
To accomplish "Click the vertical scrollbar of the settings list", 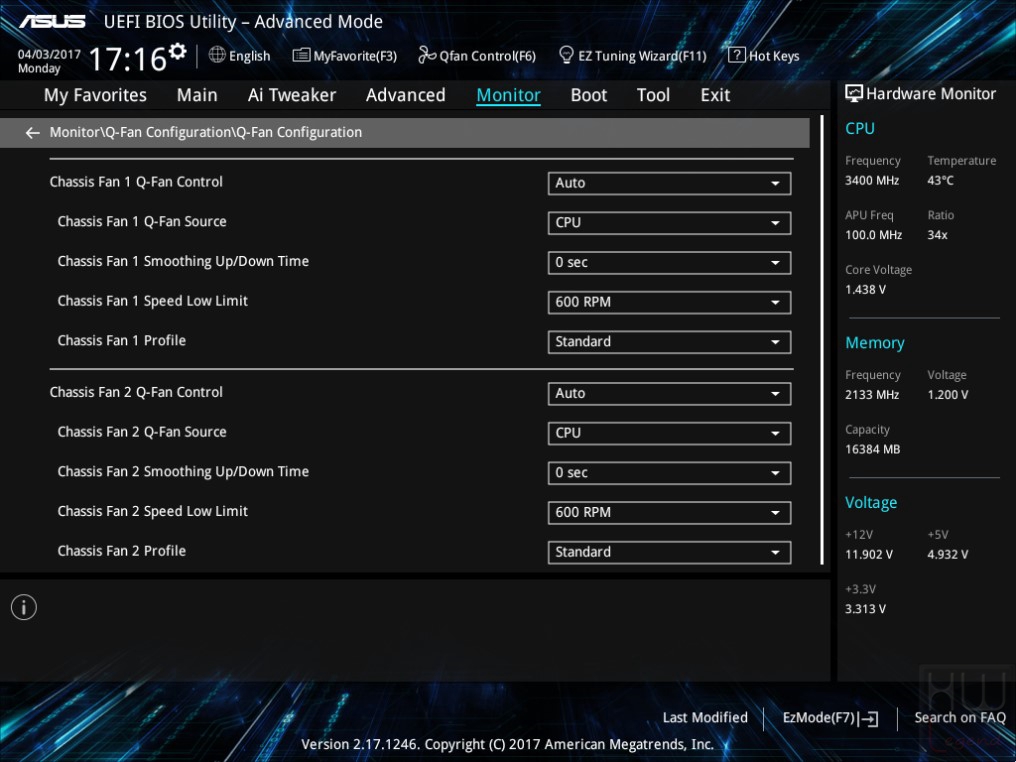I will (822, 340).
